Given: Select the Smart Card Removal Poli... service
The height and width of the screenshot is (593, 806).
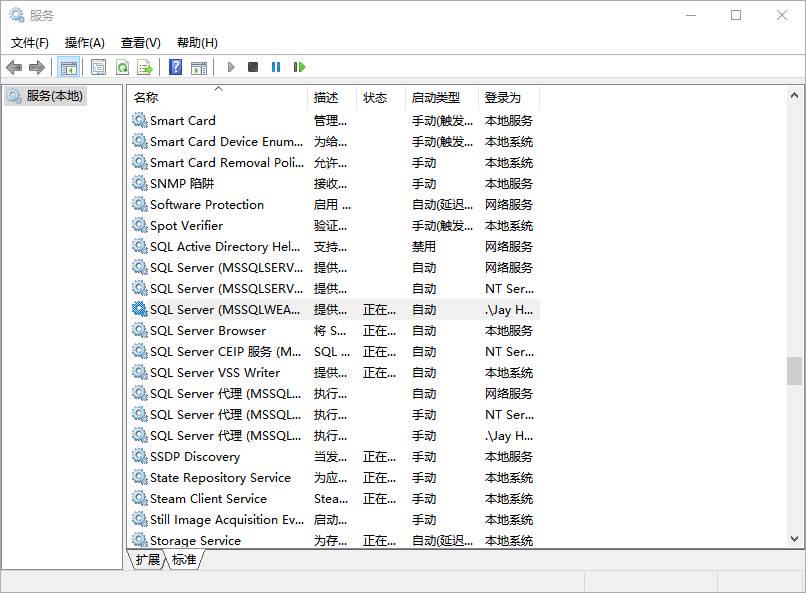Looking at the screenshot, I should [x=227, y=162].
